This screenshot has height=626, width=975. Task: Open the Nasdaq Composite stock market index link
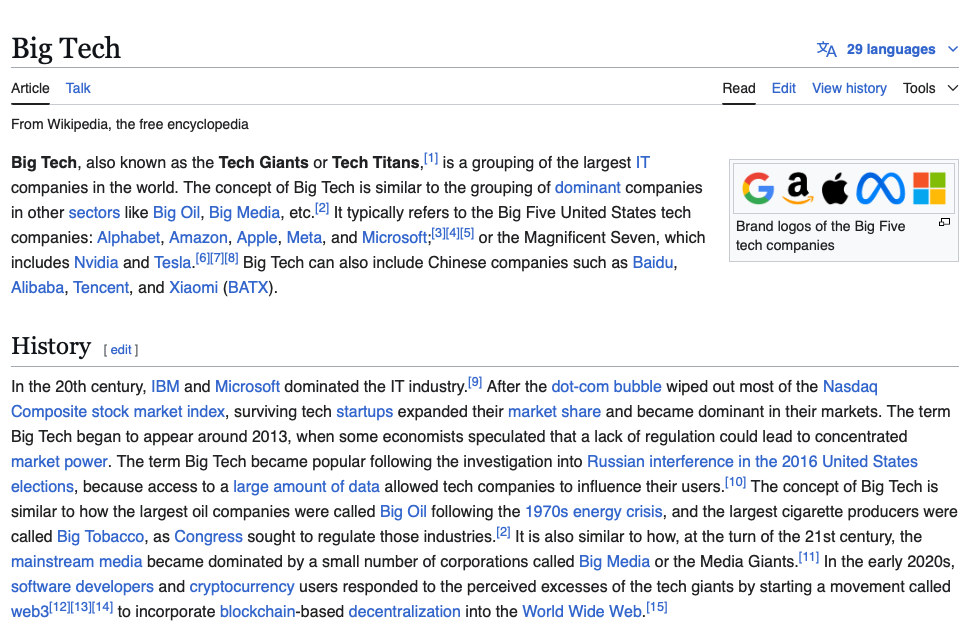point(118,412)
